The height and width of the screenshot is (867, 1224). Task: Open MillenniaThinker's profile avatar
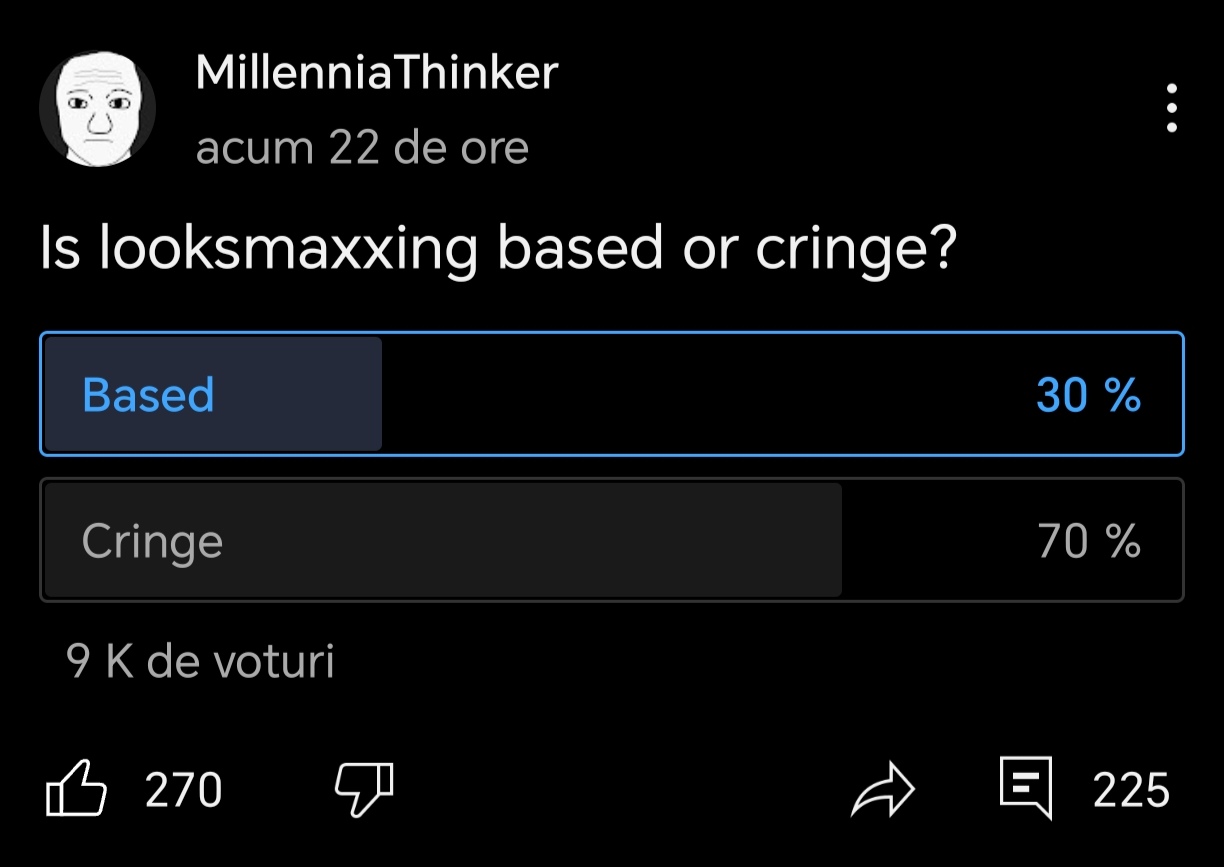tap(97, 108)
